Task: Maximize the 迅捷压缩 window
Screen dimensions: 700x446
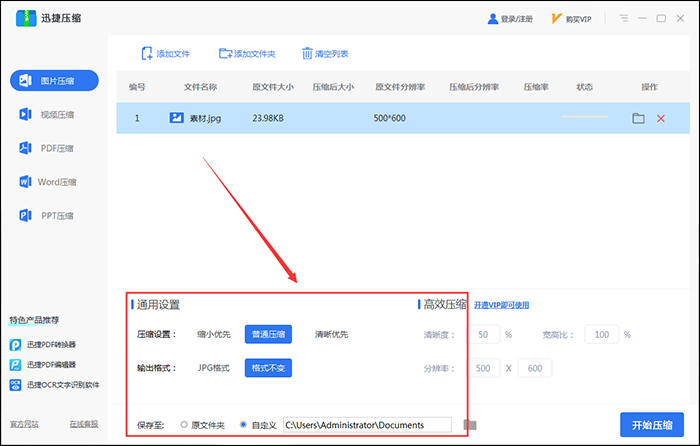Action: pyautogui.click(x=661, y=18)
